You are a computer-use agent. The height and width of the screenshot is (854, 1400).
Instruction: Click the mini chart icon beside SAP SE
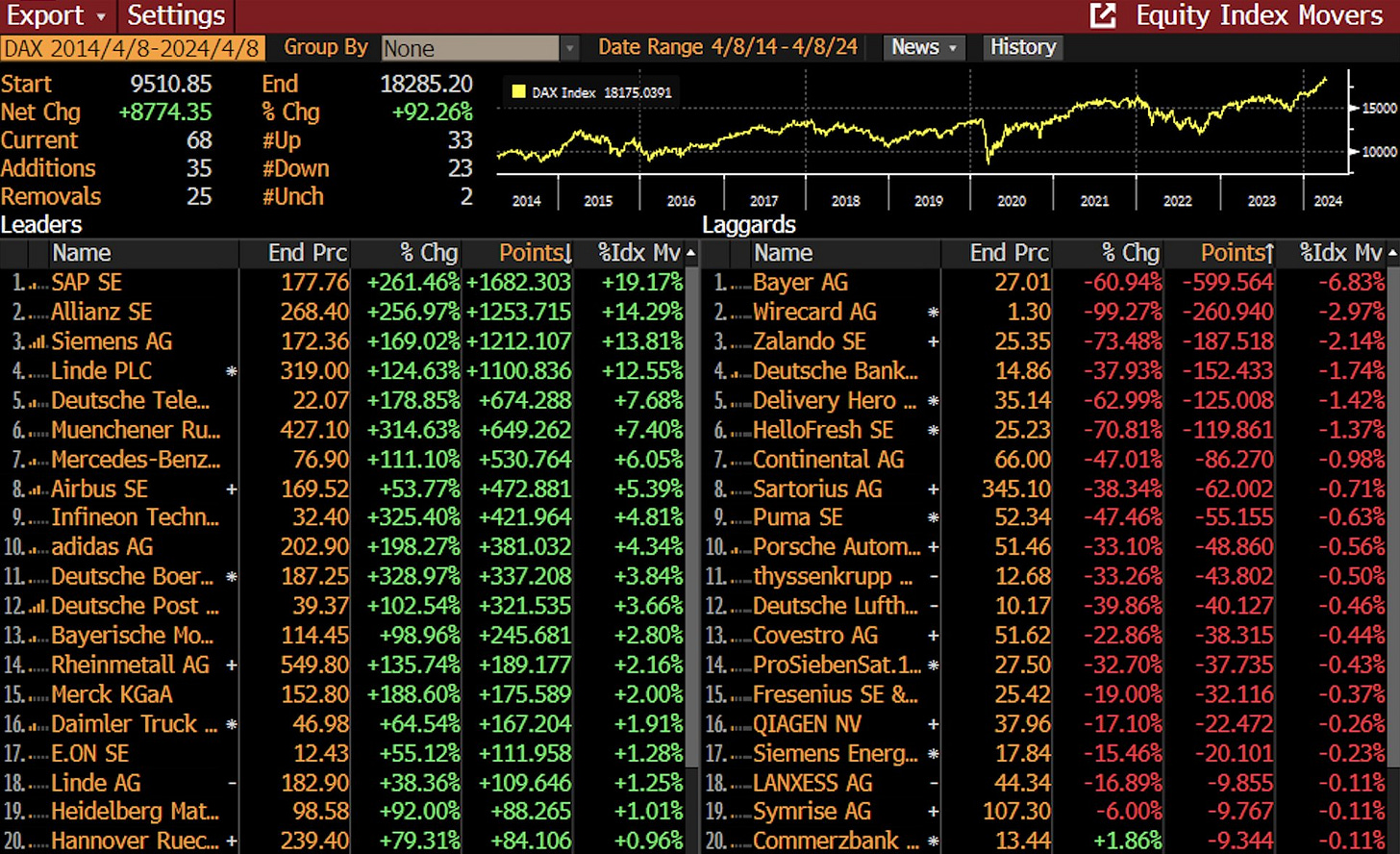[x=37, y=285]
